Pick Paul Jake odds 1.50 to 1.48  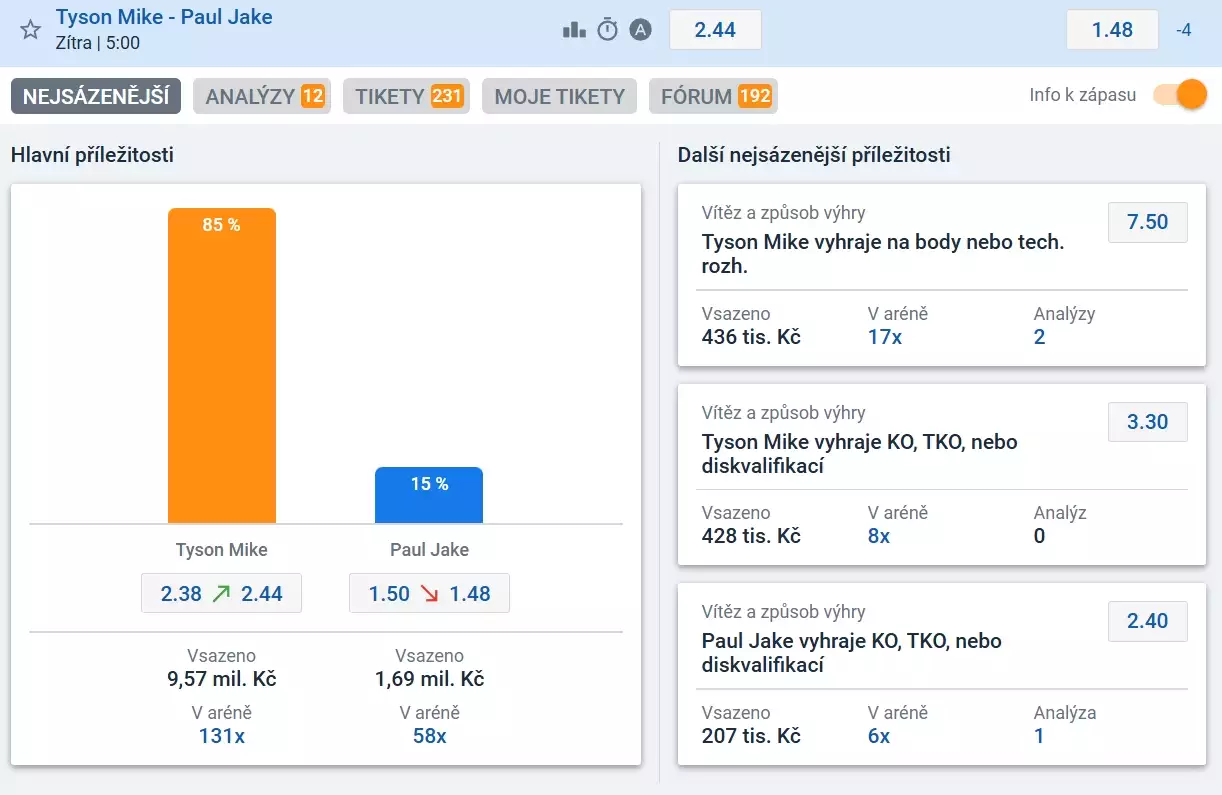(429, 593)
